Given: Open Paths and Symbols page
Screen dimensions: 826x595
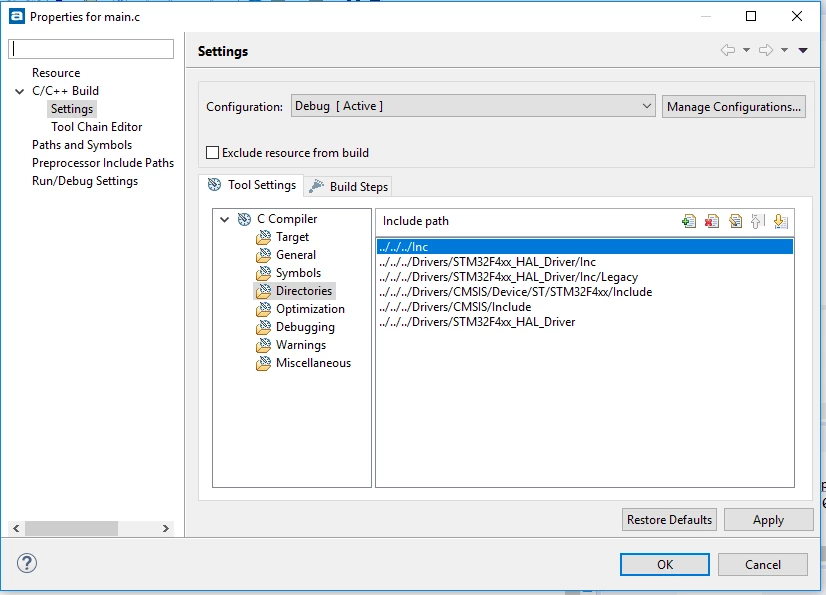Looking at the screenshot, I should 82,145.
